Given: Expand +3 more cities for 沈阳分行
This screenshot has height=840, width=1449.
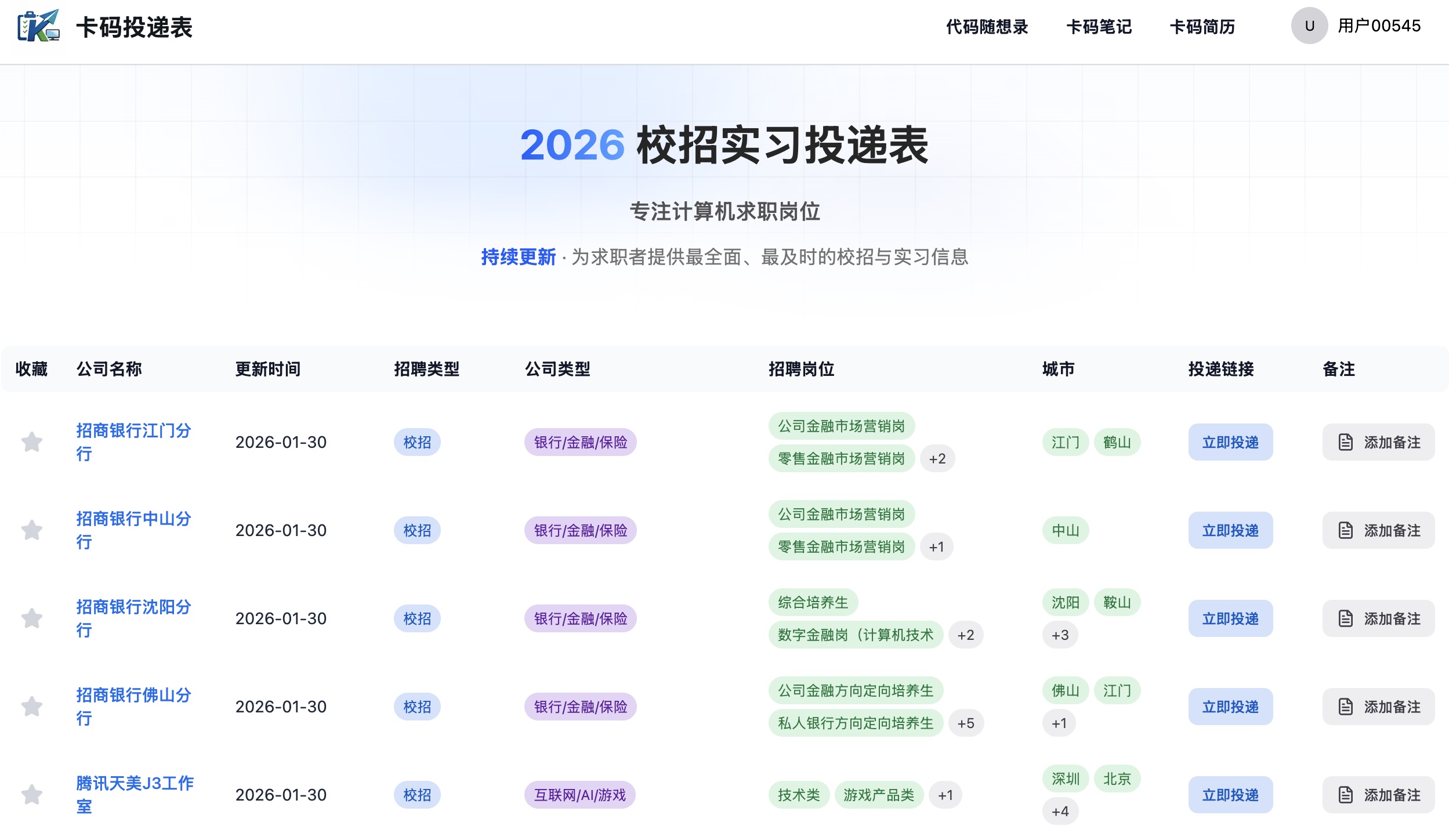Looking at the screenshot, I should pyautogui.click(x=1060, y=635).
